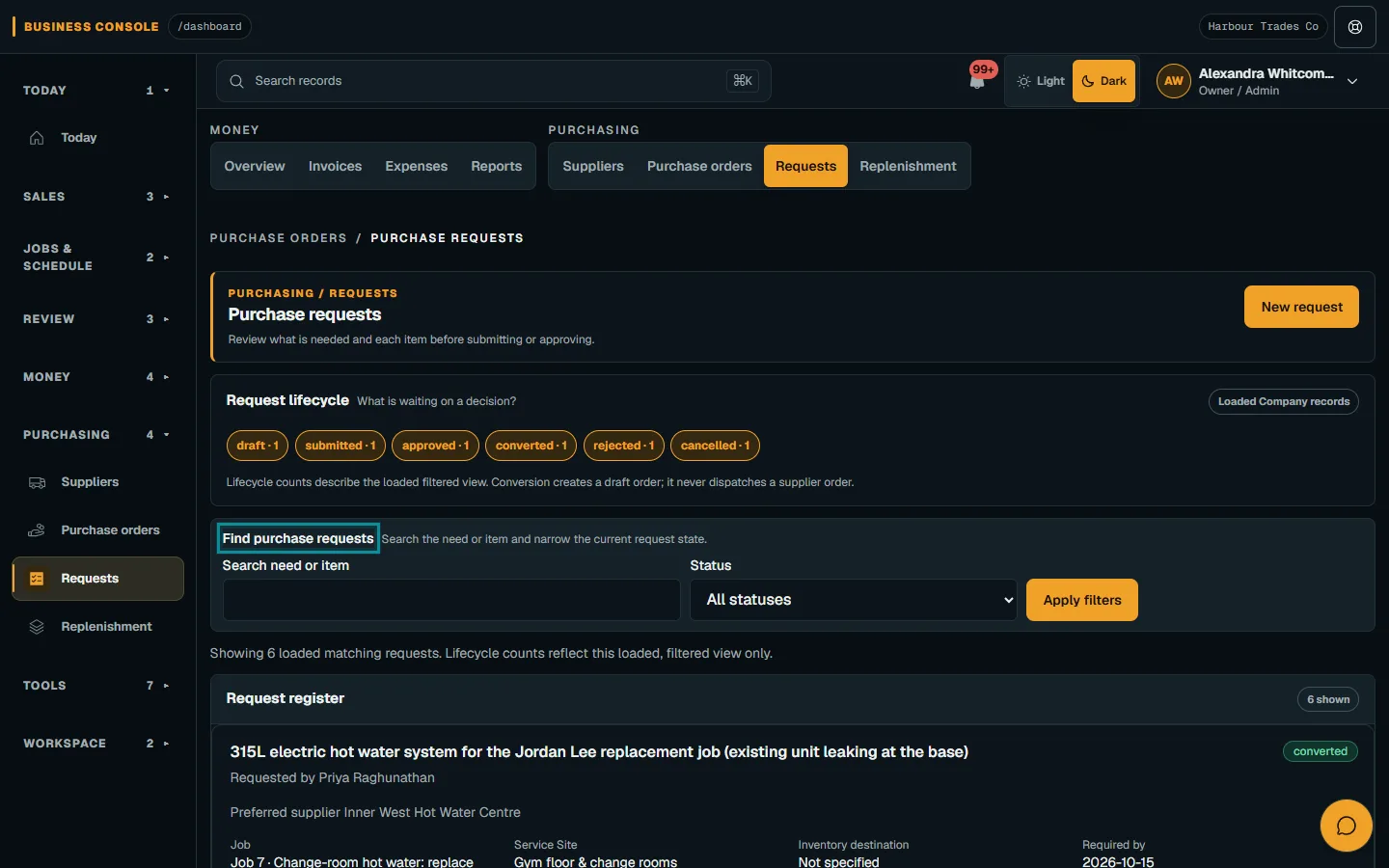This screenshot has width=1389, height=868.
Task: Filter by rejected lifecycle chip
Action: point(624,446)
